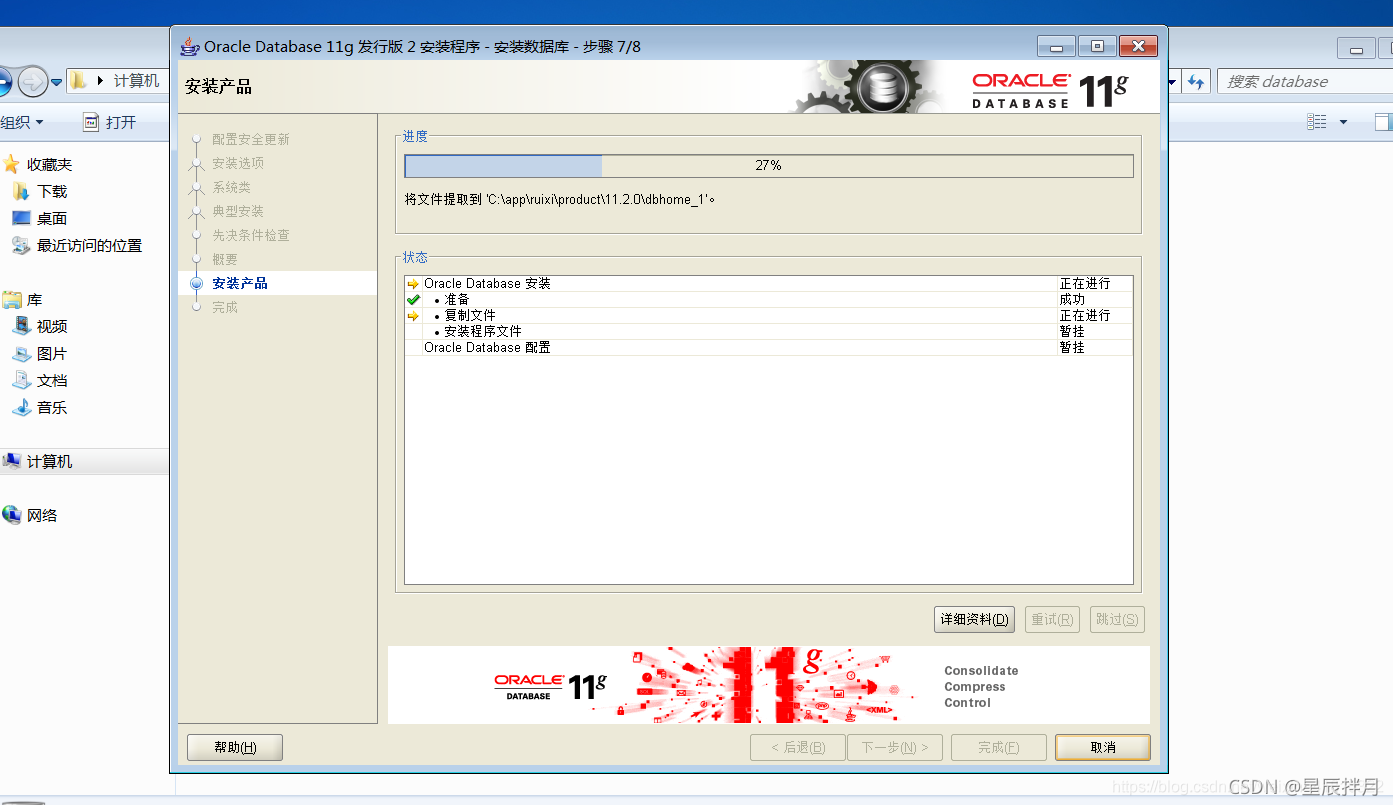Open 音乐 library in Explorer sidebar
This screenshot has width=1393, height=805.
point(52,408)
